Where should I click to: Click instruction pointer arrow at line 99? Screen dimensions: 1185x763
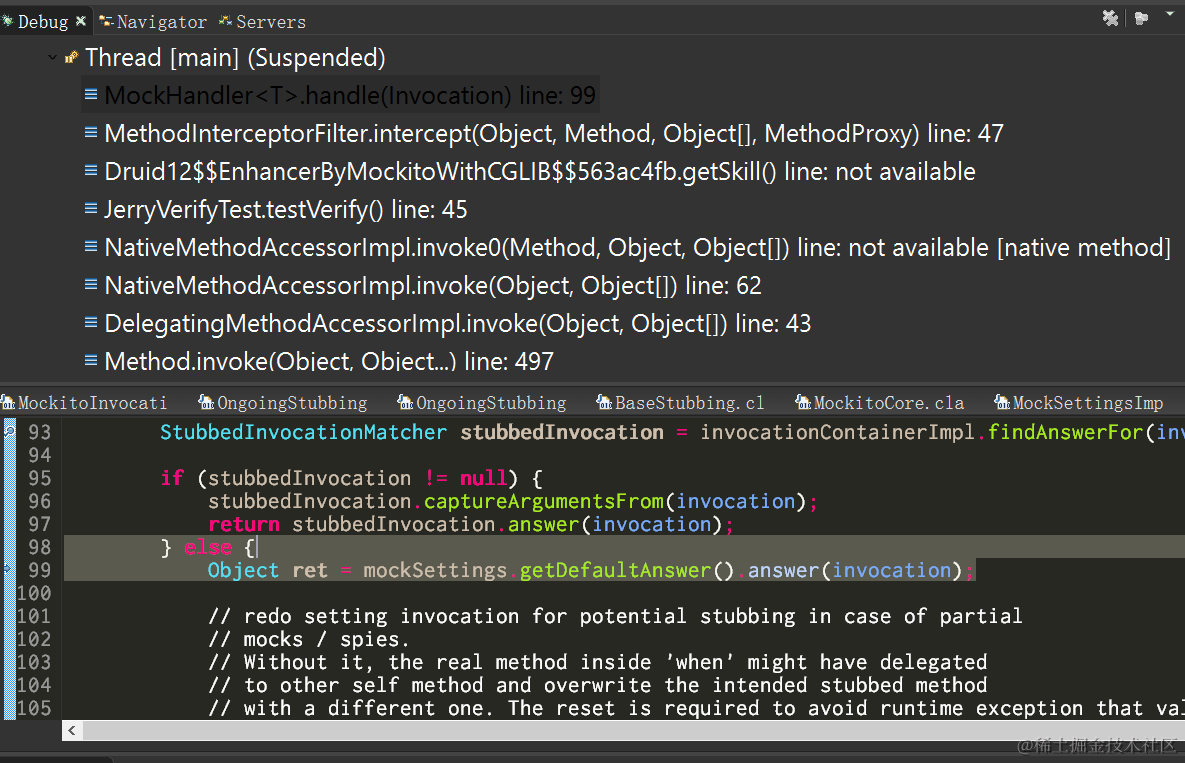pos(9,569)
